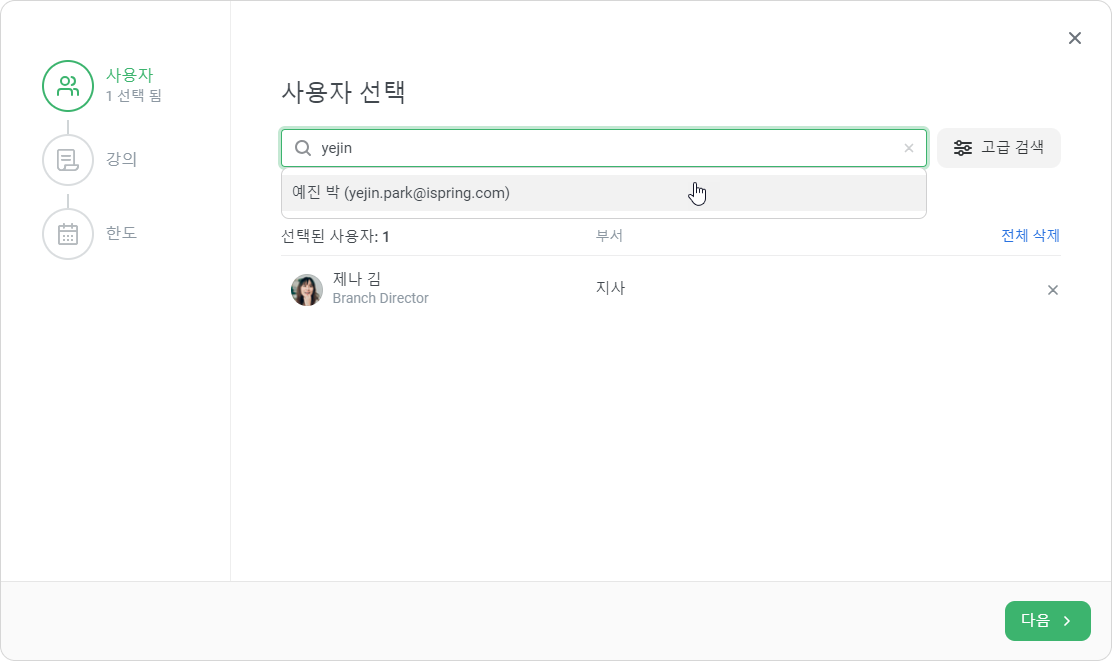Viewport: 1112px width, 661px height.
Task: Remove 제나 김 from selected users
Action: pos(1052,289)
